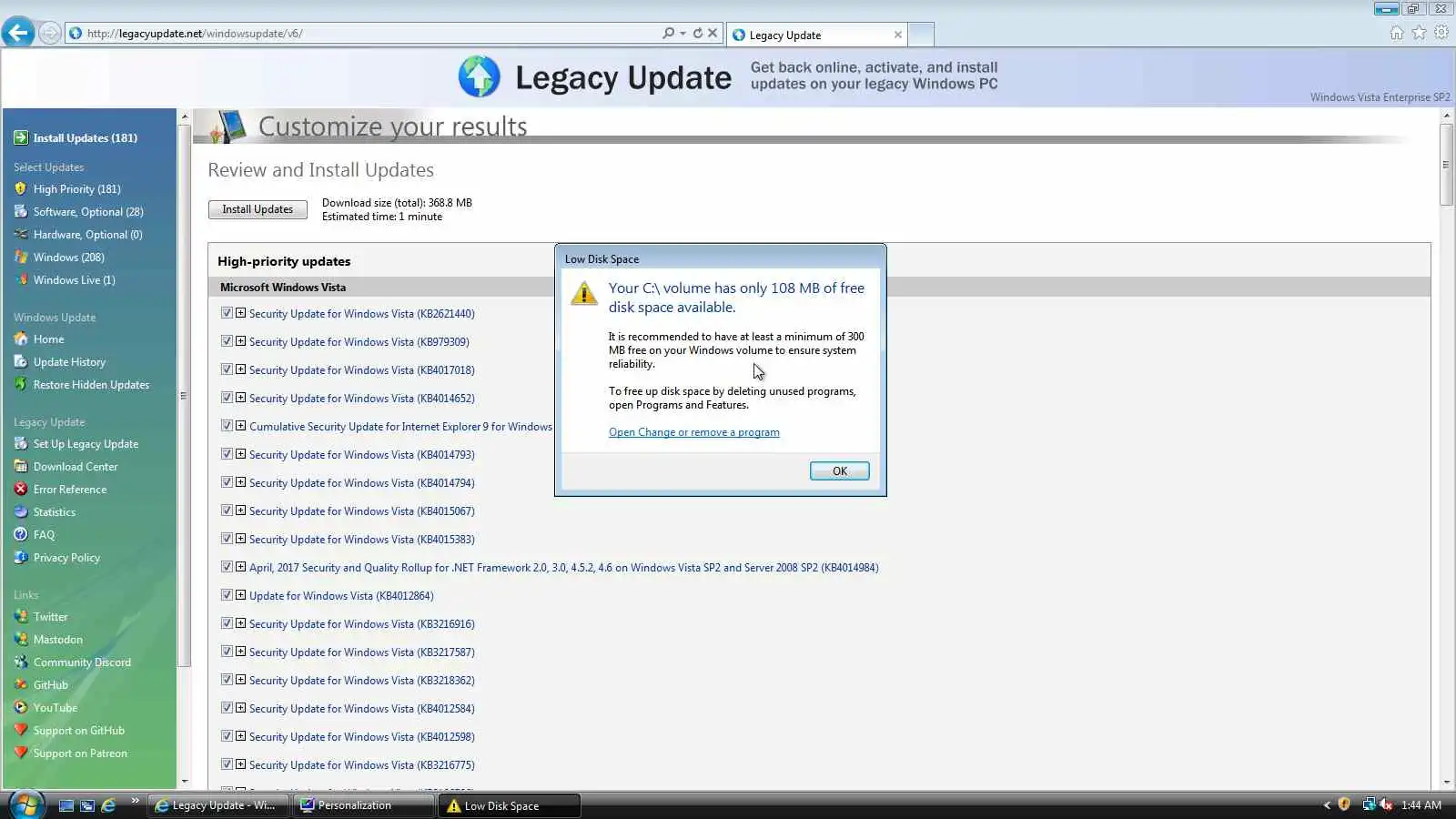
Task: Click the Favorites star icon
Action: click(x=1419, y=33)
